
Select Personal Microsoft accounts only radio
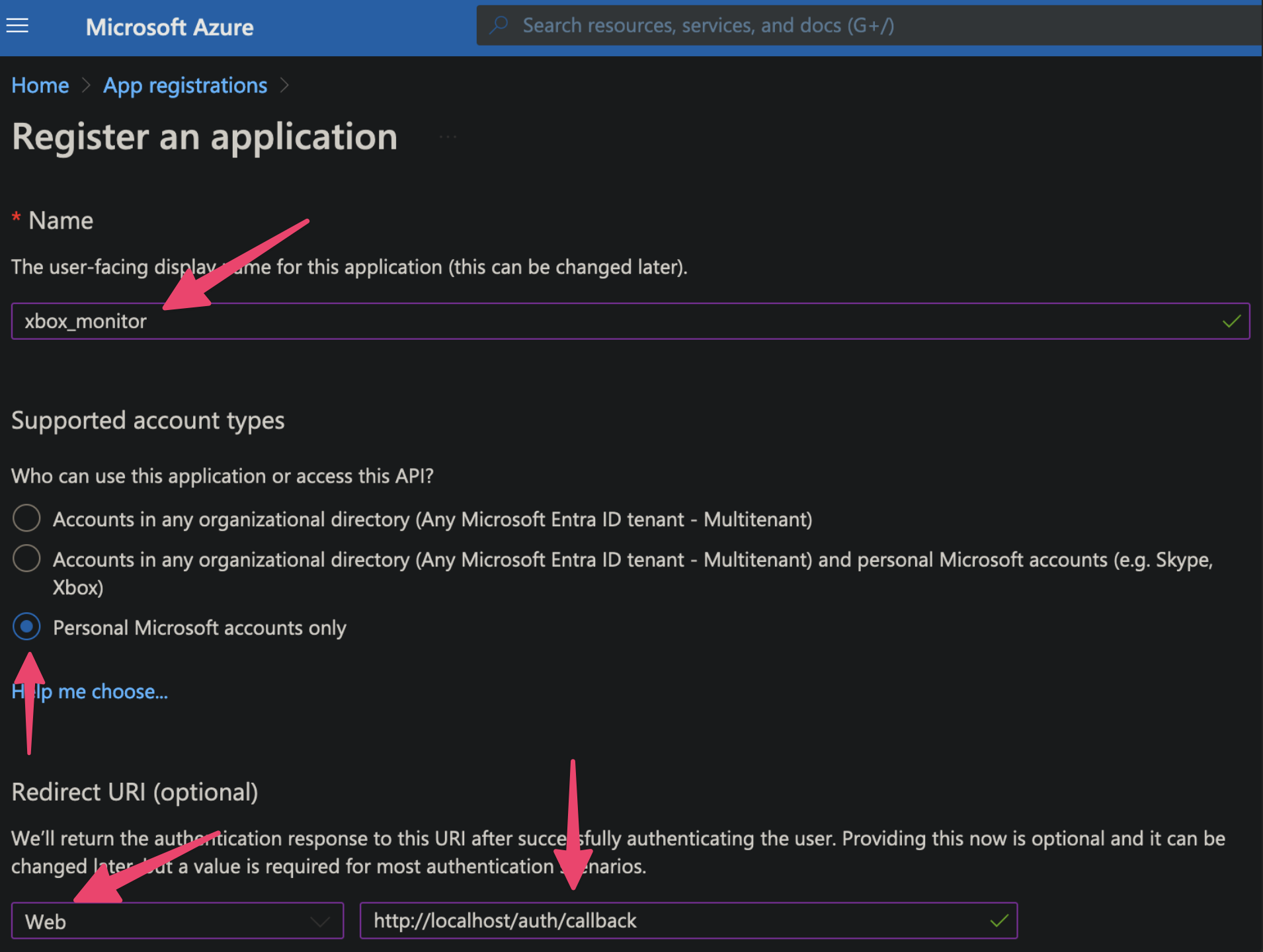(x=26, y=627)
